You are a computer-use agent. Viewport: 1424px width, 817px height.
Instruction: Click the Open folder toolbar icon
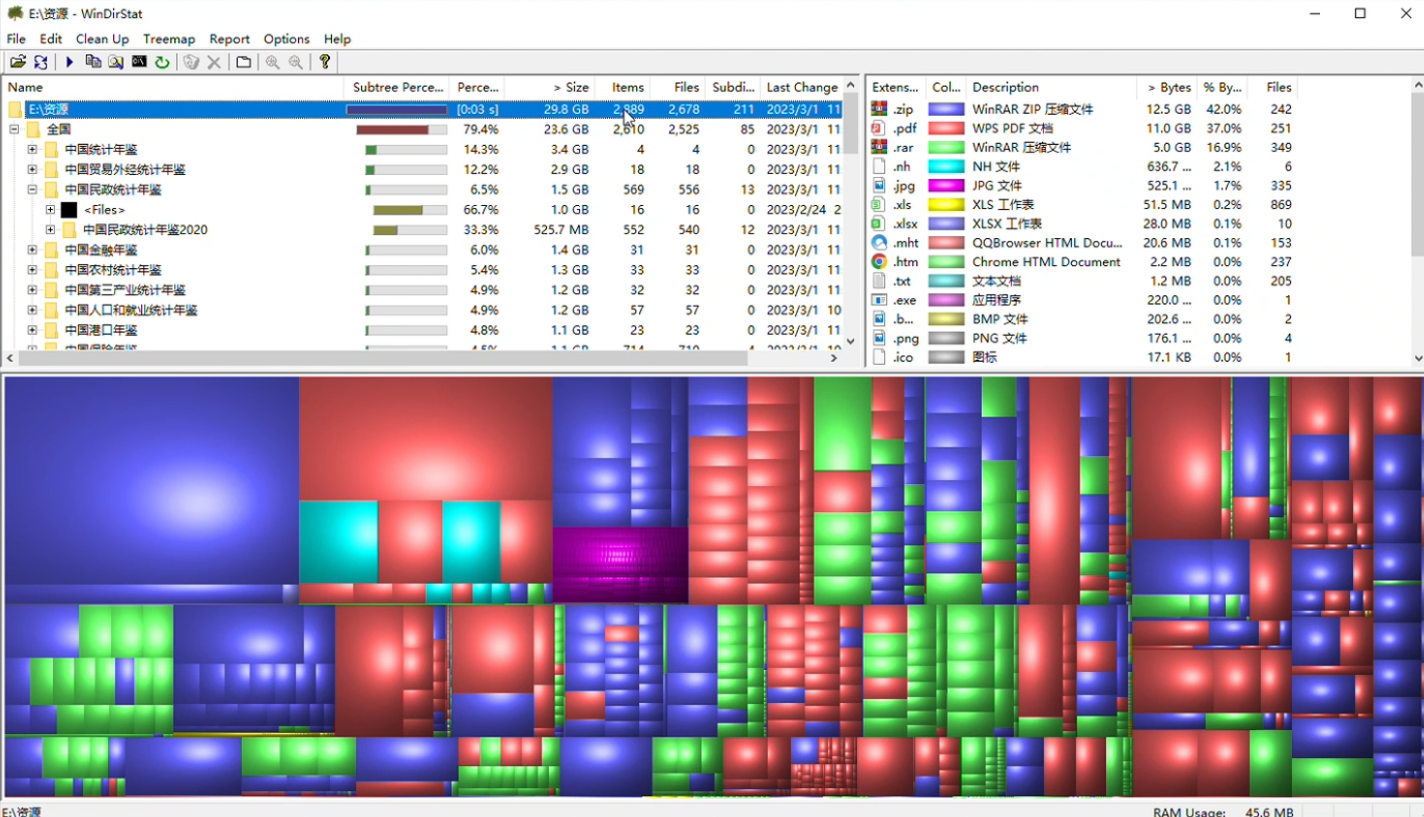click(17, 62)
